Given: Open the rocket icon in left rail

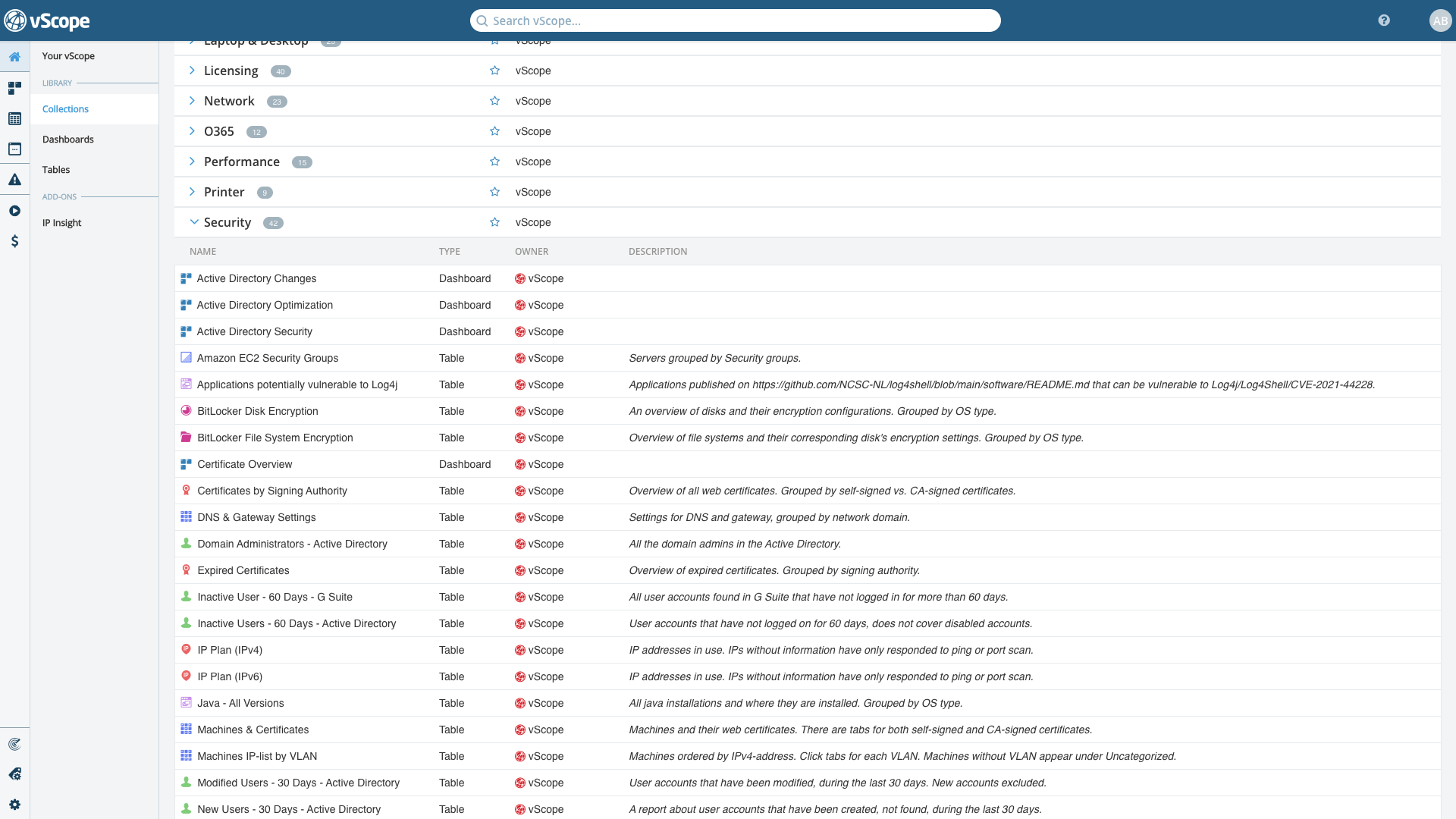Looking at the screenshot, I should coord(14,774).
